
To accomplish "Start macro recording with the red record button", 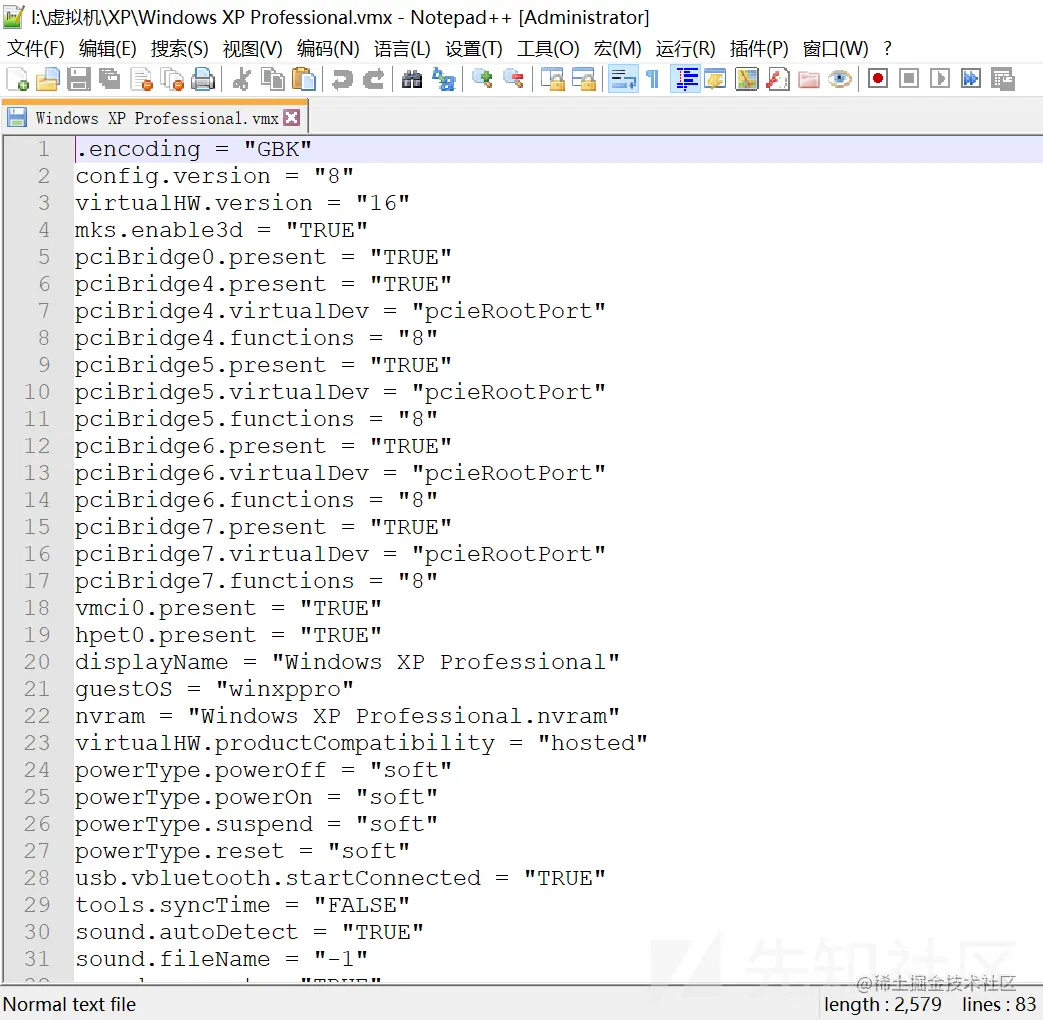I will [x=878, y=79].
